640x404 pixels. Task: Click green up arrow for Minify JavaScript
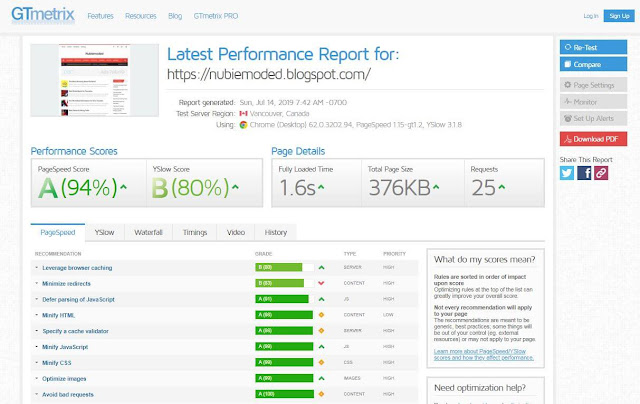tap(321, 346)
